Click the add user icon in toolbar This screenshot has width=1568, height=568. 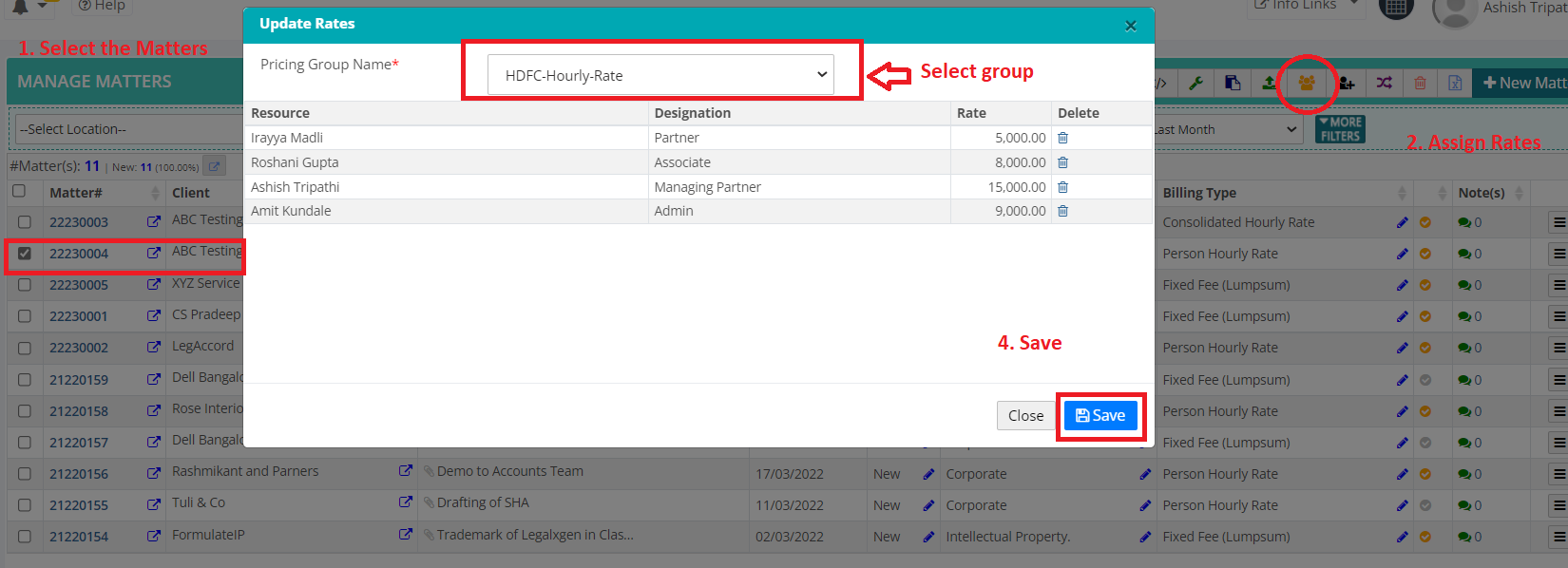click(1346, 84)
